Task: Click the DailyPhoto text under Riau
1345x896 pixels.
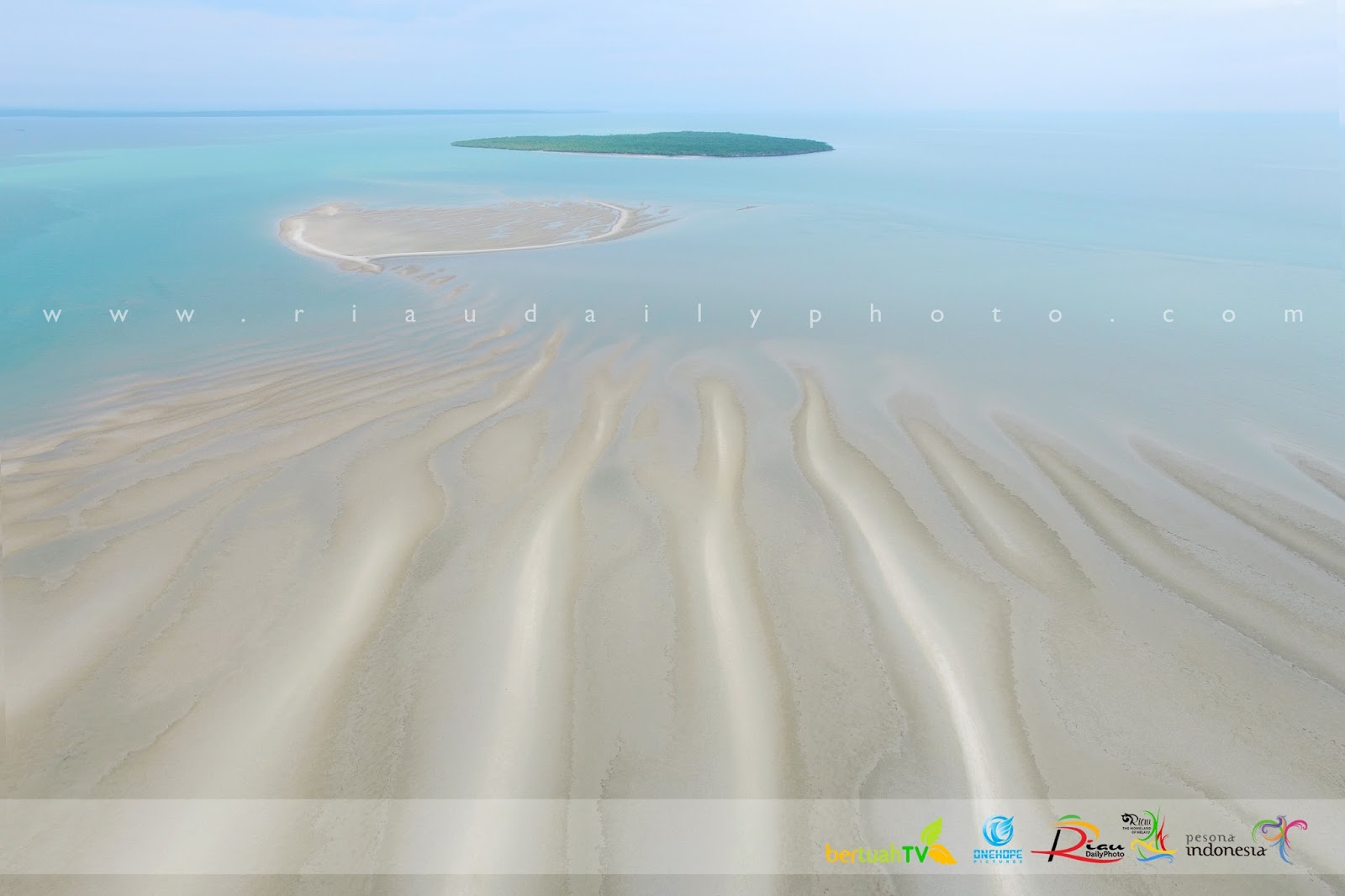Action: (1105, 854)
